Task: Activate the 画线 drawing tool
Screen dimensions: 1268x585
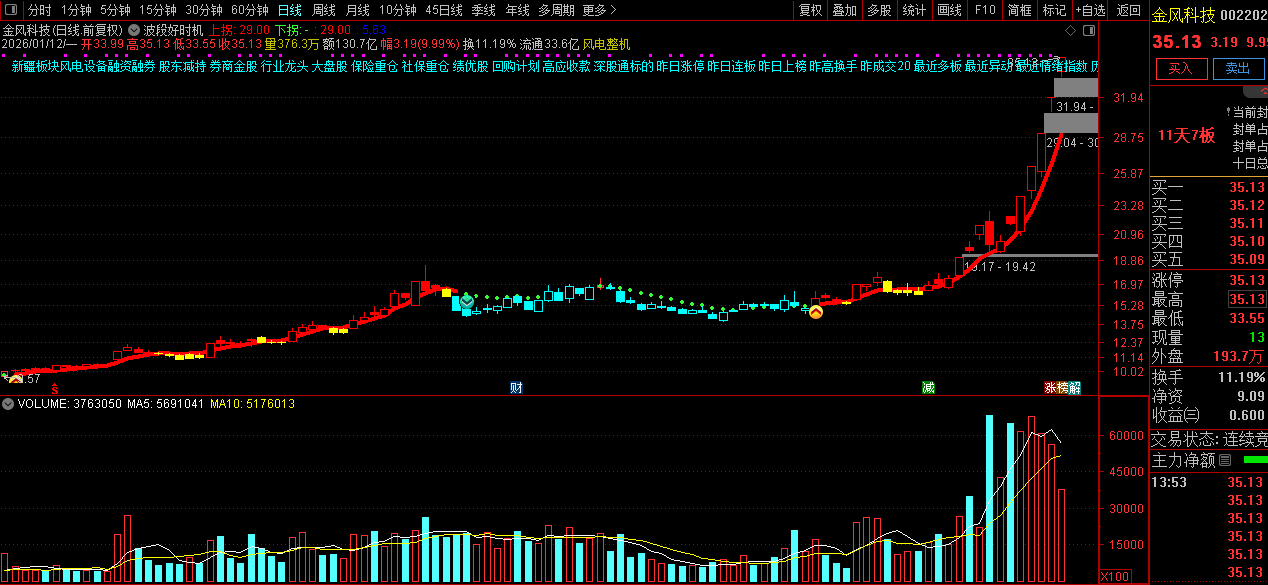Action: [x=949, y=10]
